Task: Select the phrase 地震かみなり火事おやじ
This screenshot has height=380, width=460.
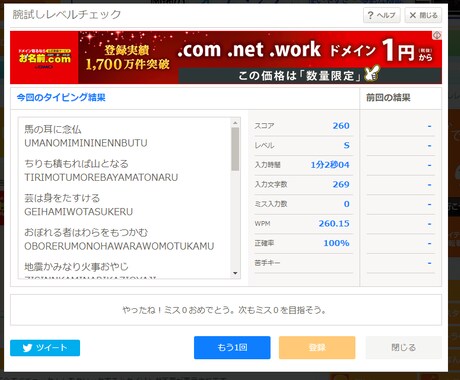Action: (x=76, y=267)
